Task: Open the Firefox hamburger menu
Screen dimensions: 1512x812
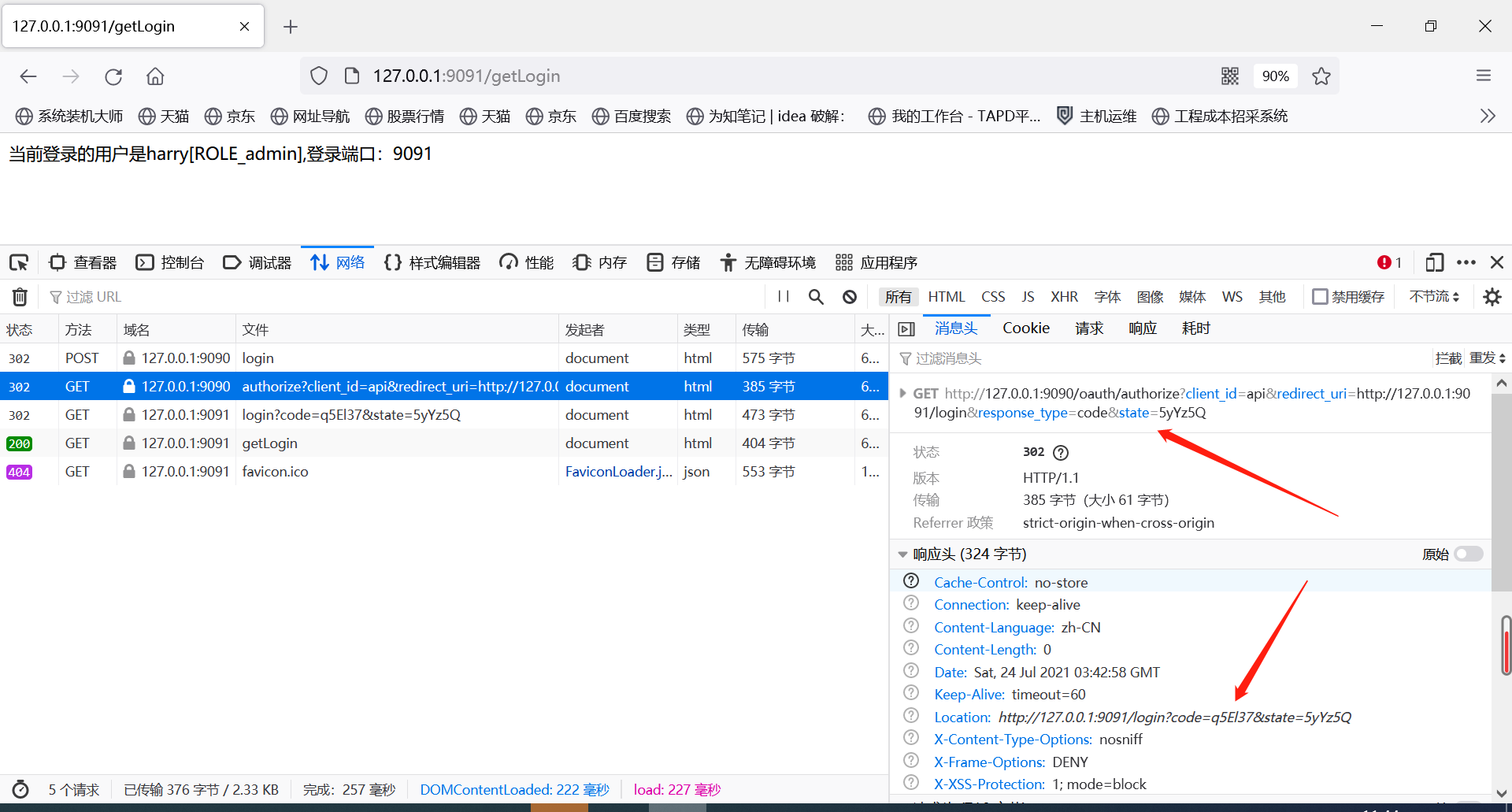Action: (1484, 76)
